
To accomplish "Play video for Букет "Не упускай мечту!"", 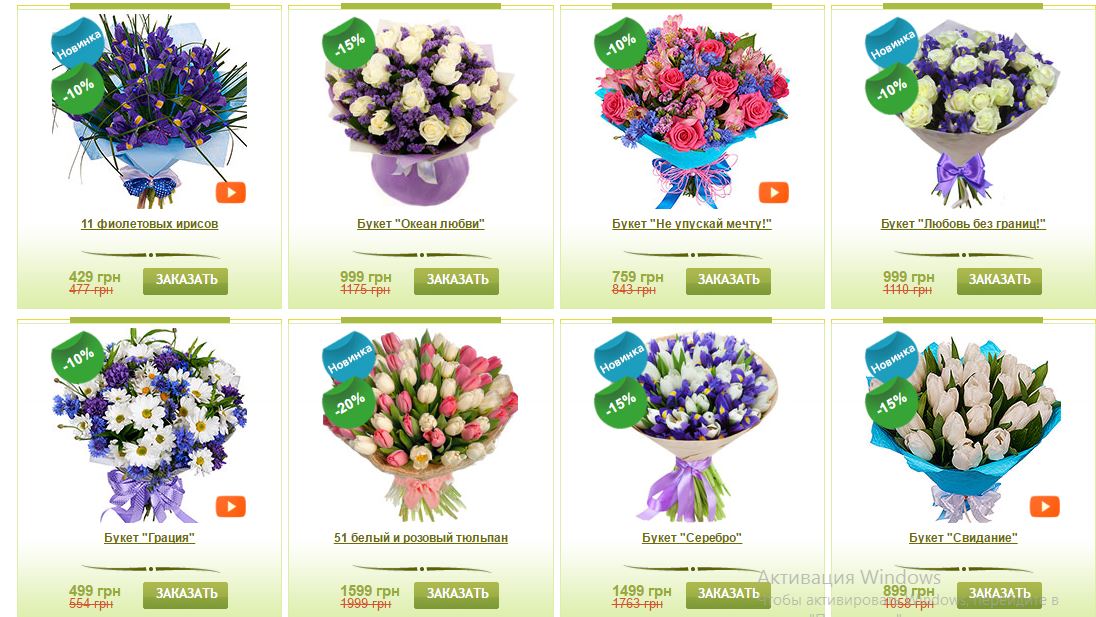I will pyautogui.click(x=773, y=192).
